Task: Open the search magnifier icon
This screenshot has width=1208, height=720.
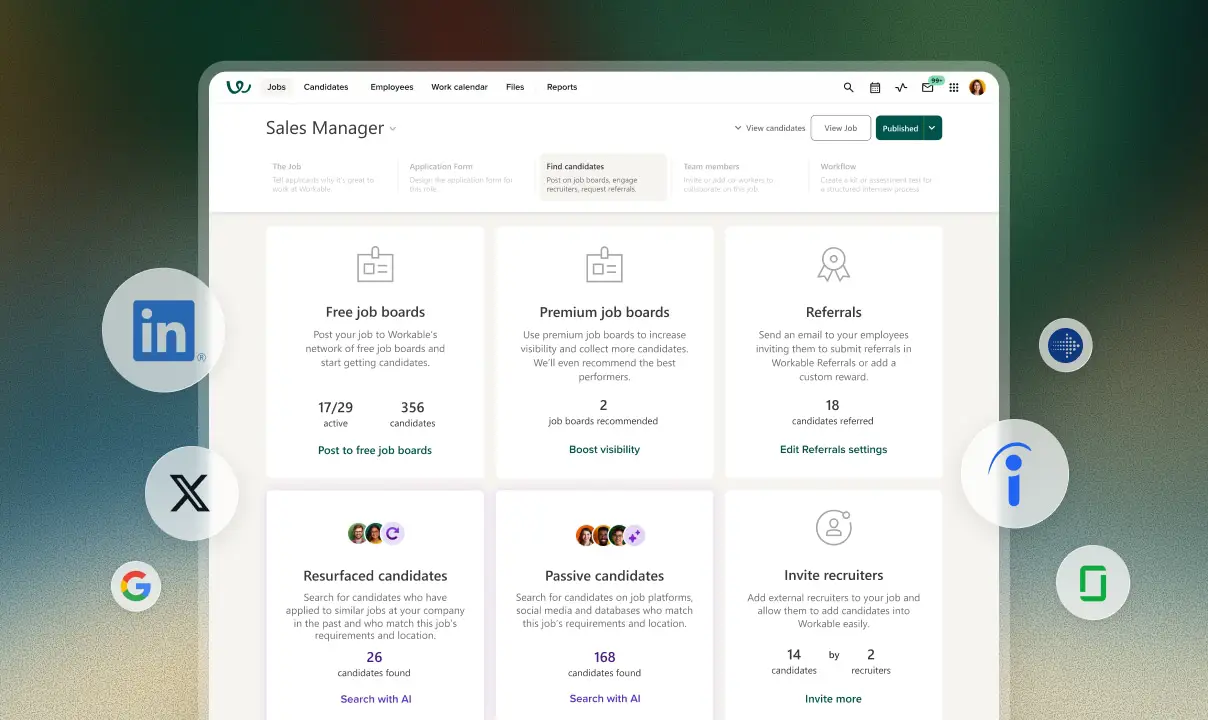Action: 849,88
